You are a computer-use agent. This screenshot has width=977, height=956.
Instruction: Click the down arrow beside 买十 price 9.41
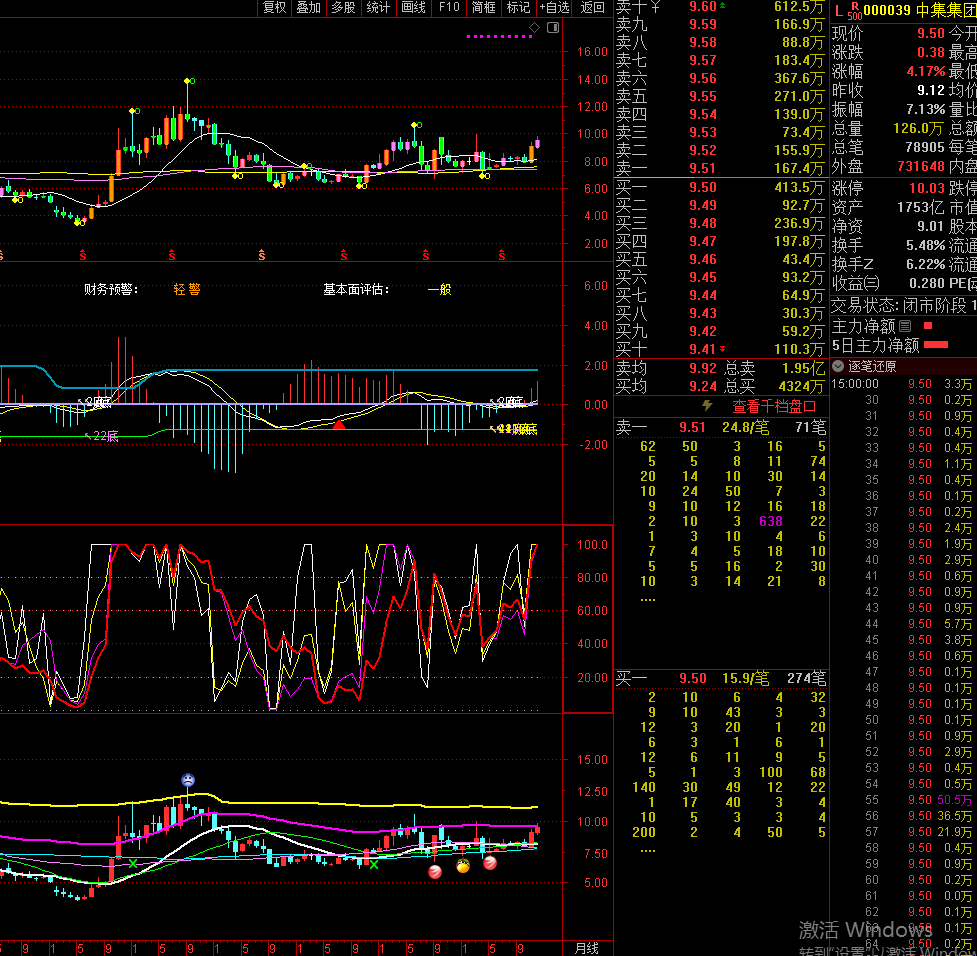point(722,347)
